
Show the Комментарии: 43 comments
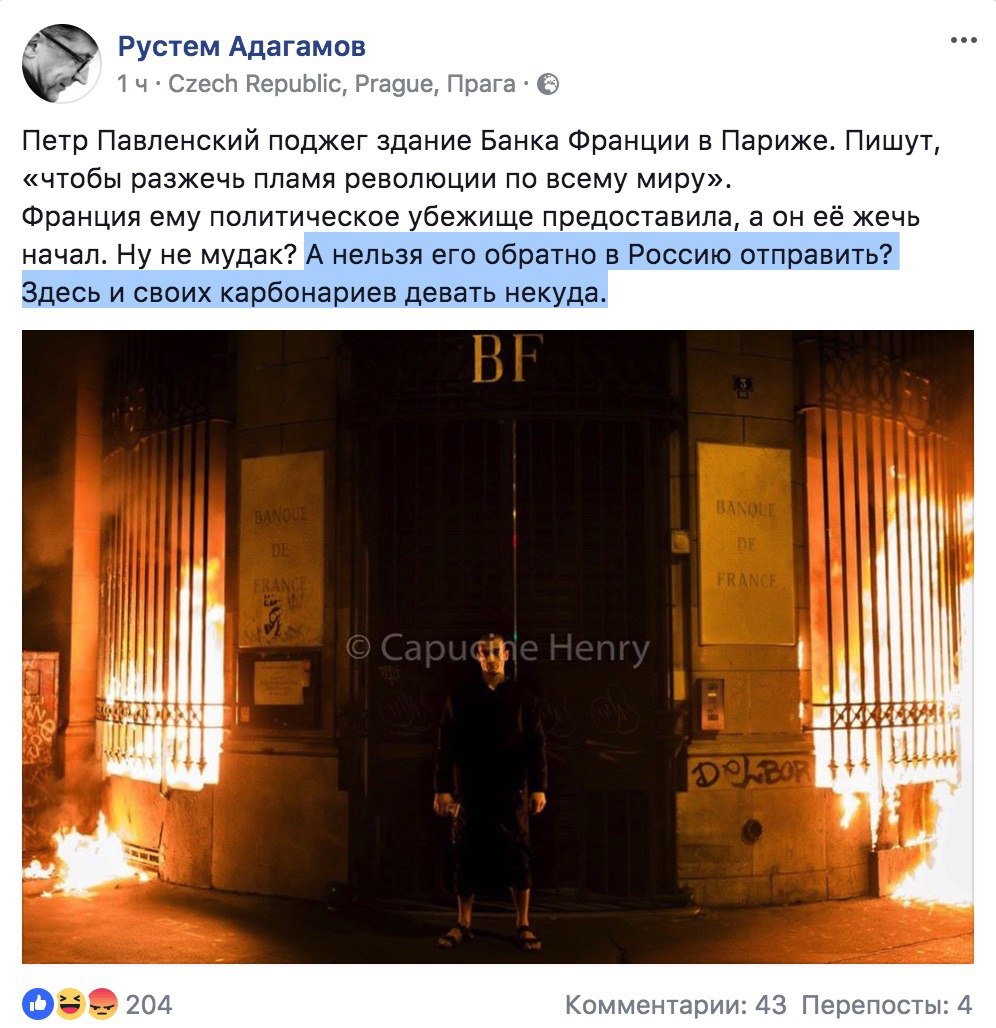[x=675, y=1004]
